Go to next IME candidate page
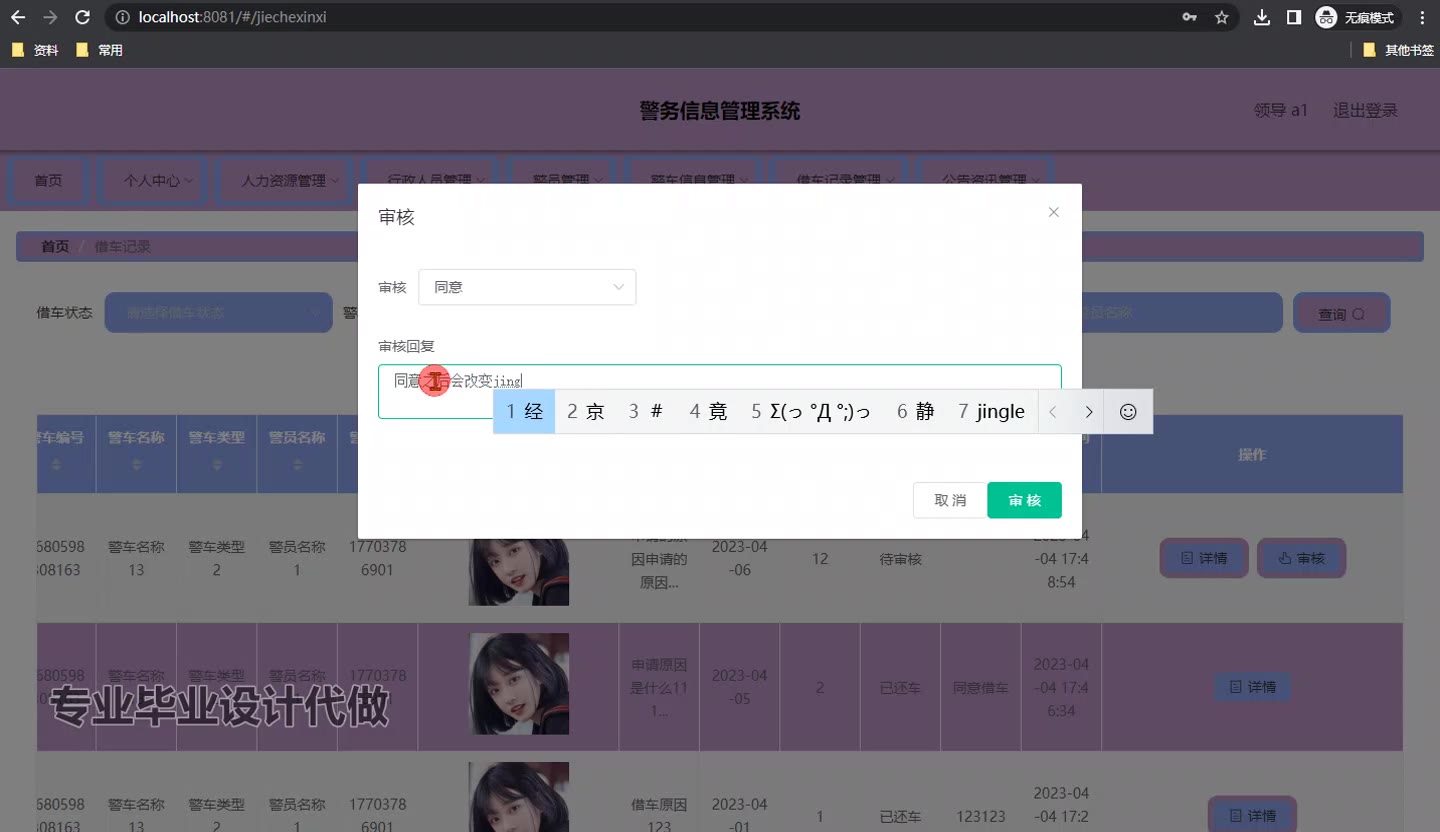This screenshot has width=1440, height=832. (1089, 411)
